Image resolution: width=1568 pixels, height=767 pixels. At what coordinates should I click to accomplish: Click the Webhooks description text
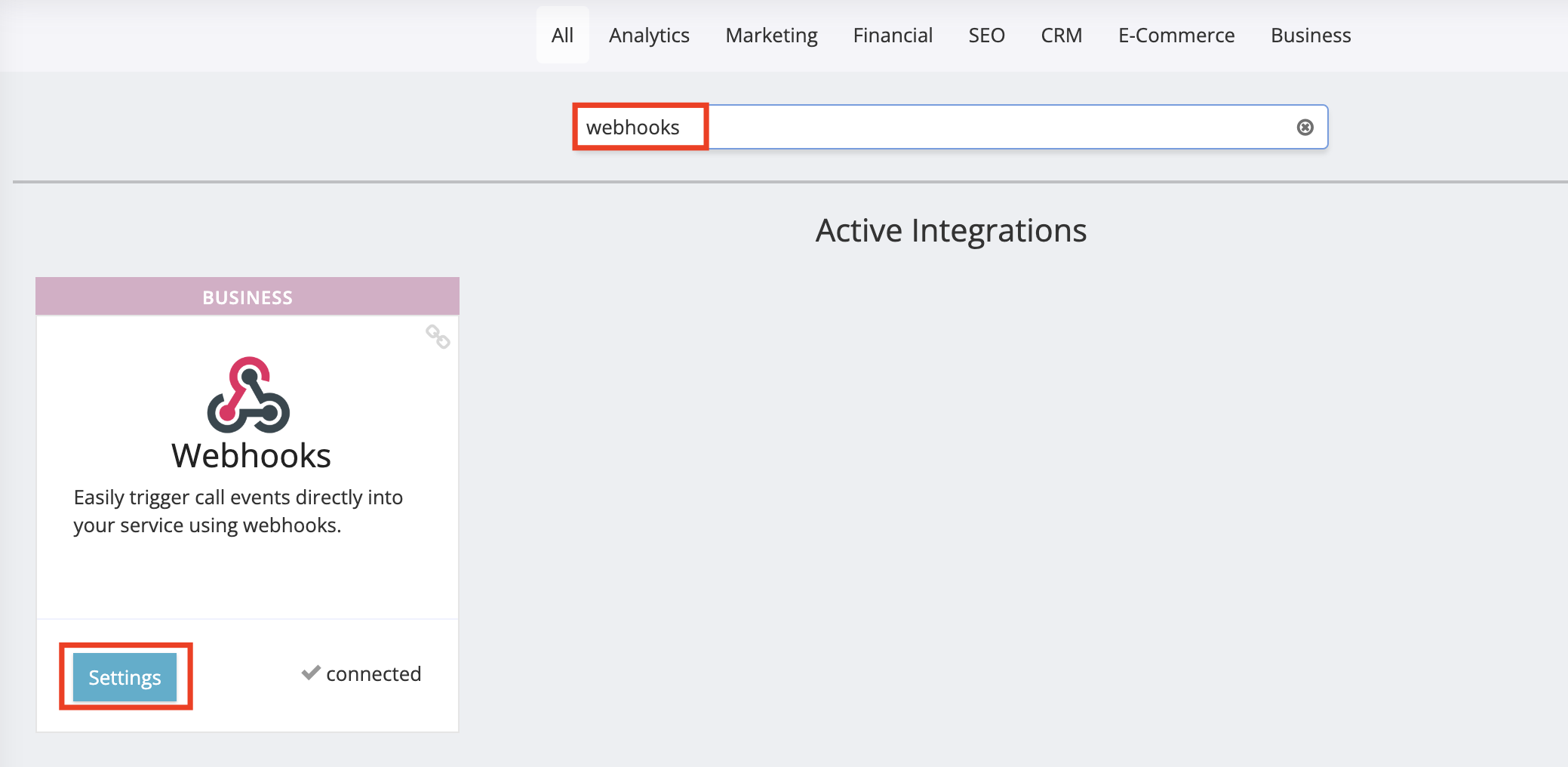pos(238,511)
